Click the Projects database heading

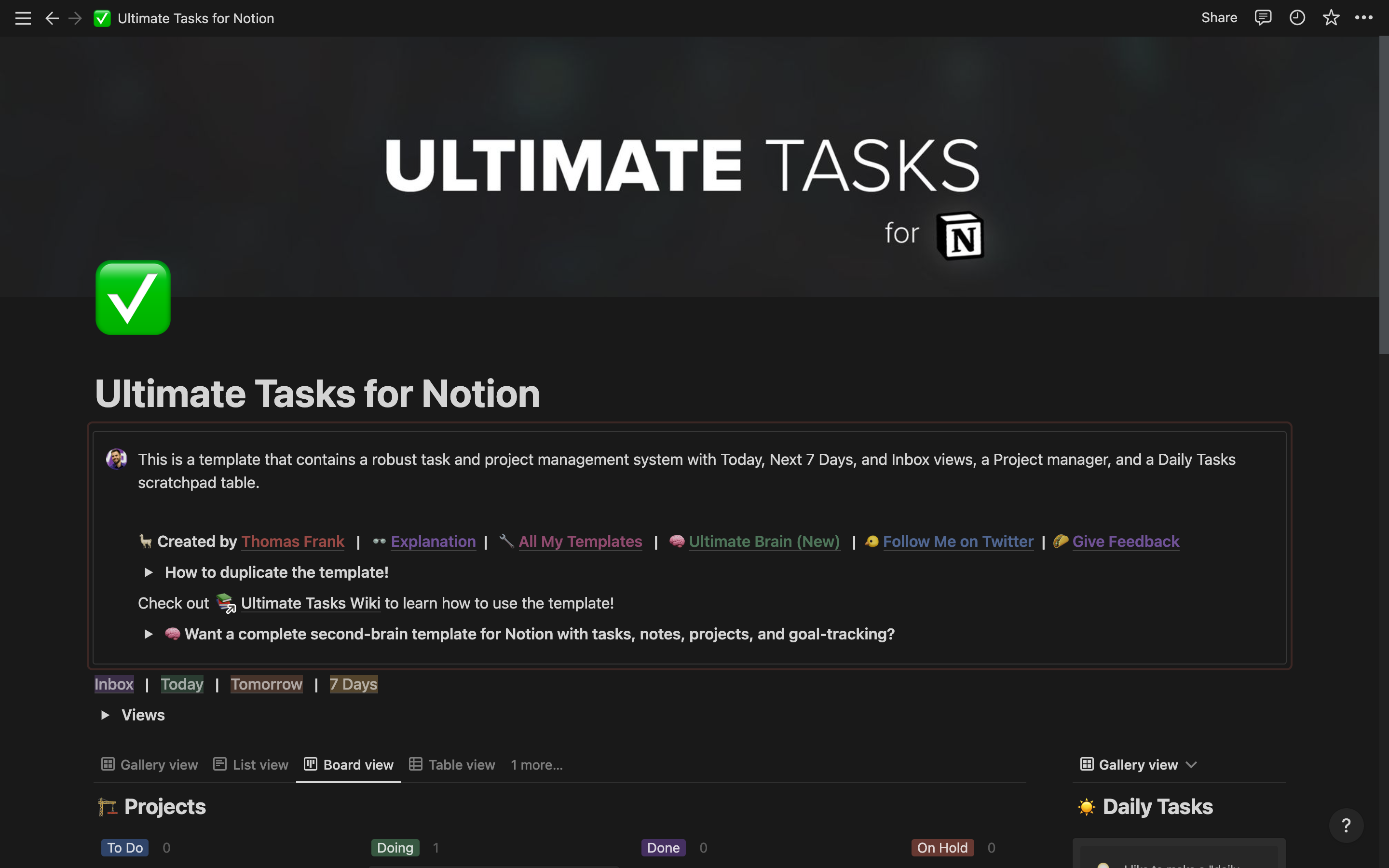(165, 807)
